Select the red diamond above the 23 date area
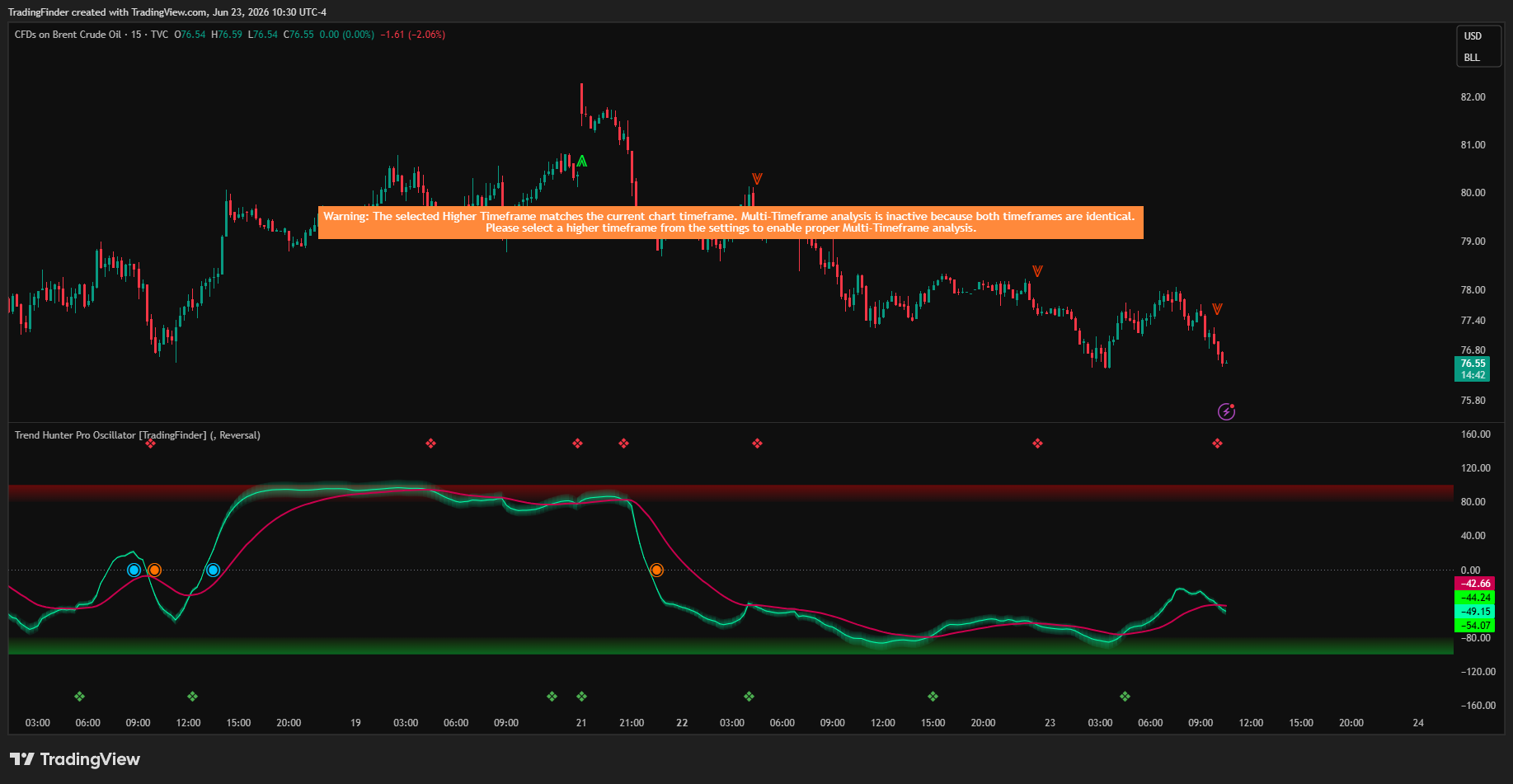Viewport: 1513px width, 784px height. [x=1037, y=444]
